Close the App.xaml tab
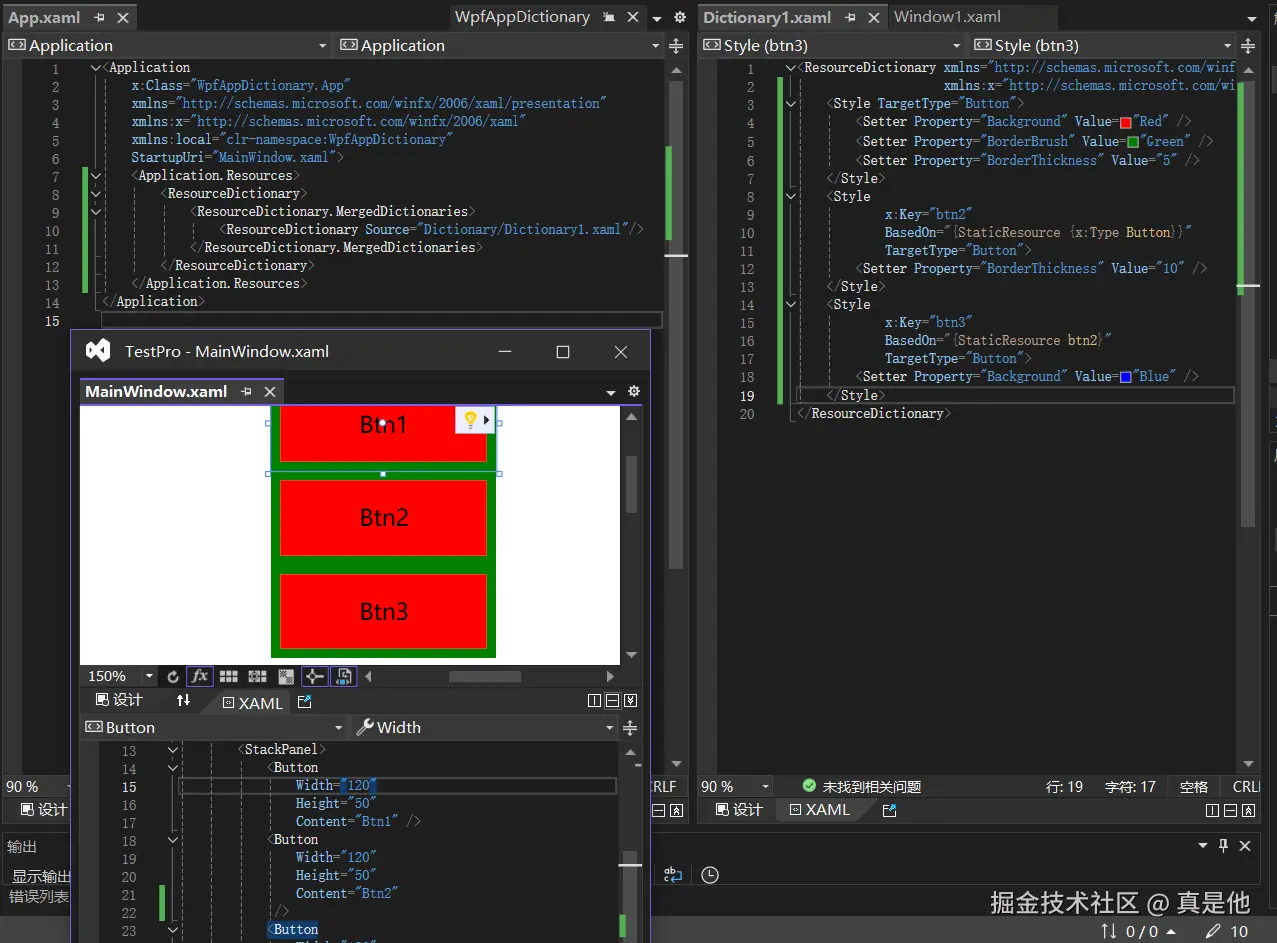 point(123,18)
